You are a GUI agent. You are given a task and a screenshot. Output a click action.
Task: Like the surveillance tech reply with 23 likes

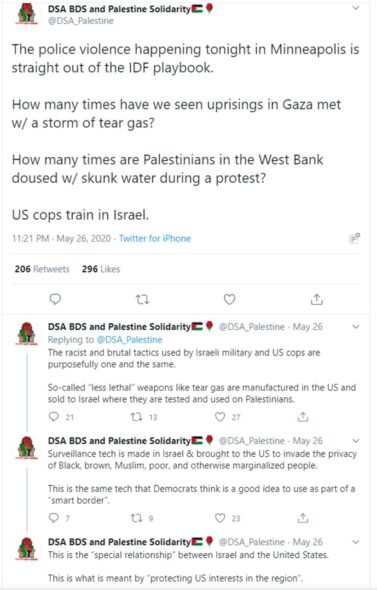click(220, 518)
